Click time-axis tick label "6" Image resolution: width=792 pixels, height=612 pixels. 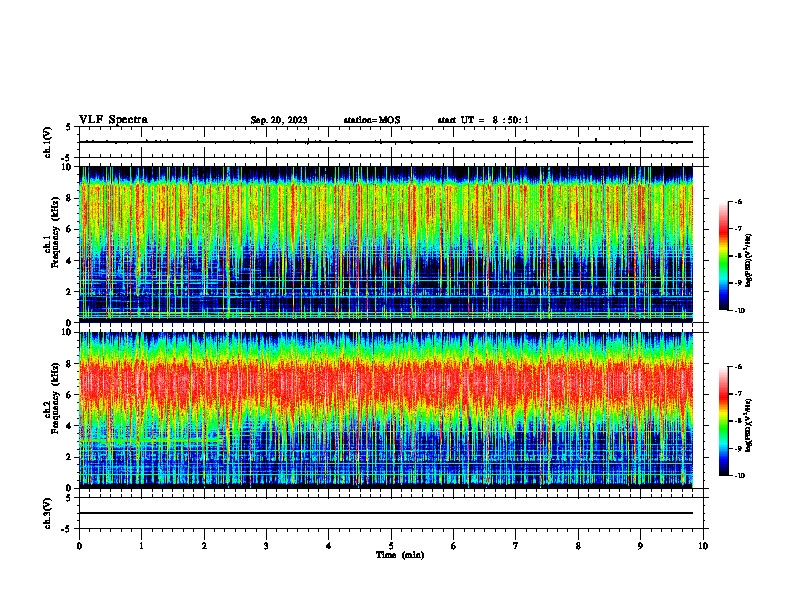pyautogui.click(x=454, y=546)
